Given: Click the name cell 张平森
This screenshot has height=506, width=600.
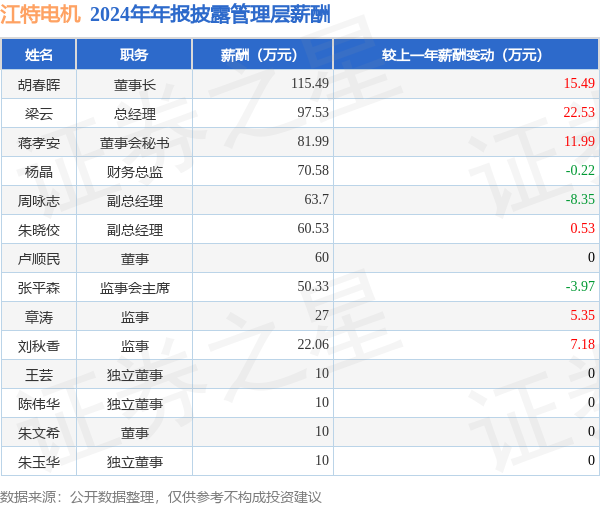Looking at the screenshot, I should [x=39, y=288].
